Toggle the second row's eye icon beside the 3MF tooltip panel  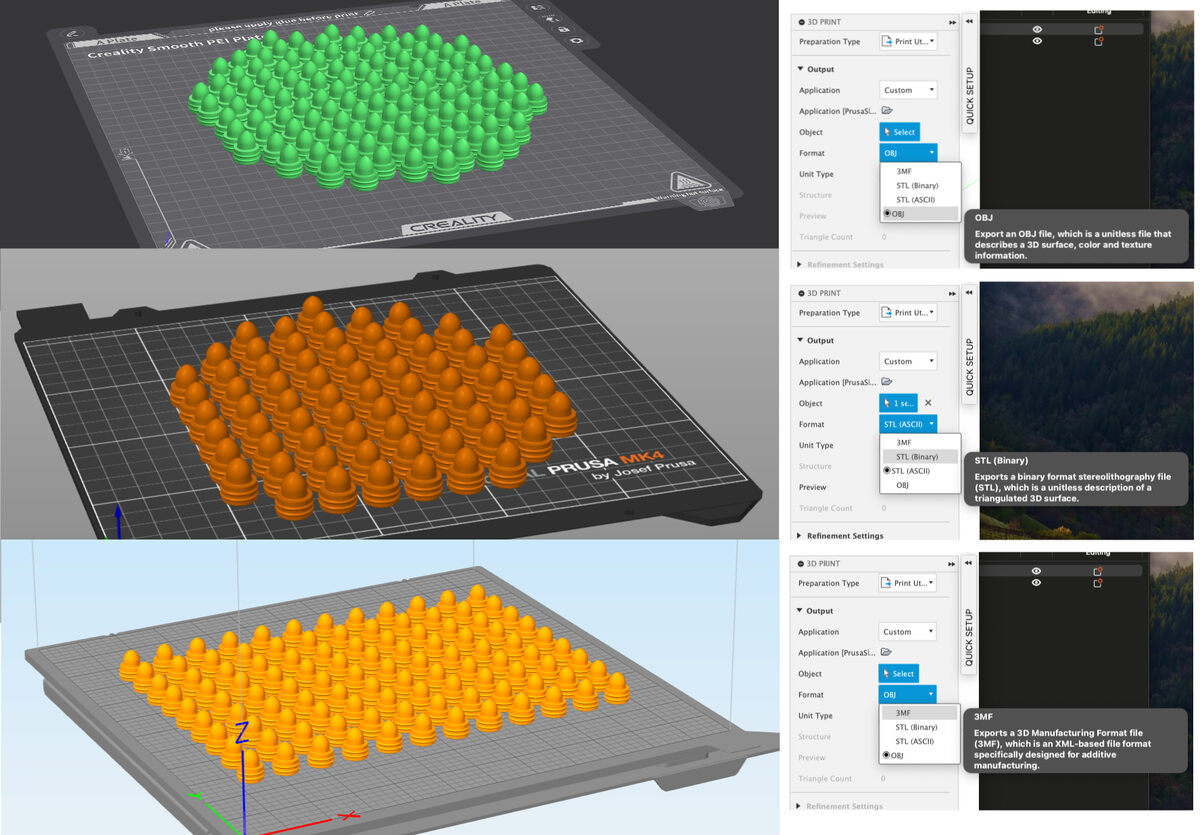tap(1037, 582)
